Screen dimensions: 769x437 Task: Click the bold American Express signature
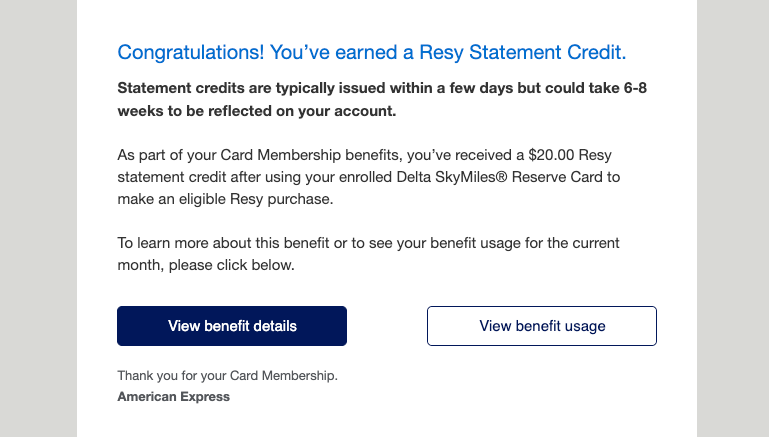click(x=174, y=397)
